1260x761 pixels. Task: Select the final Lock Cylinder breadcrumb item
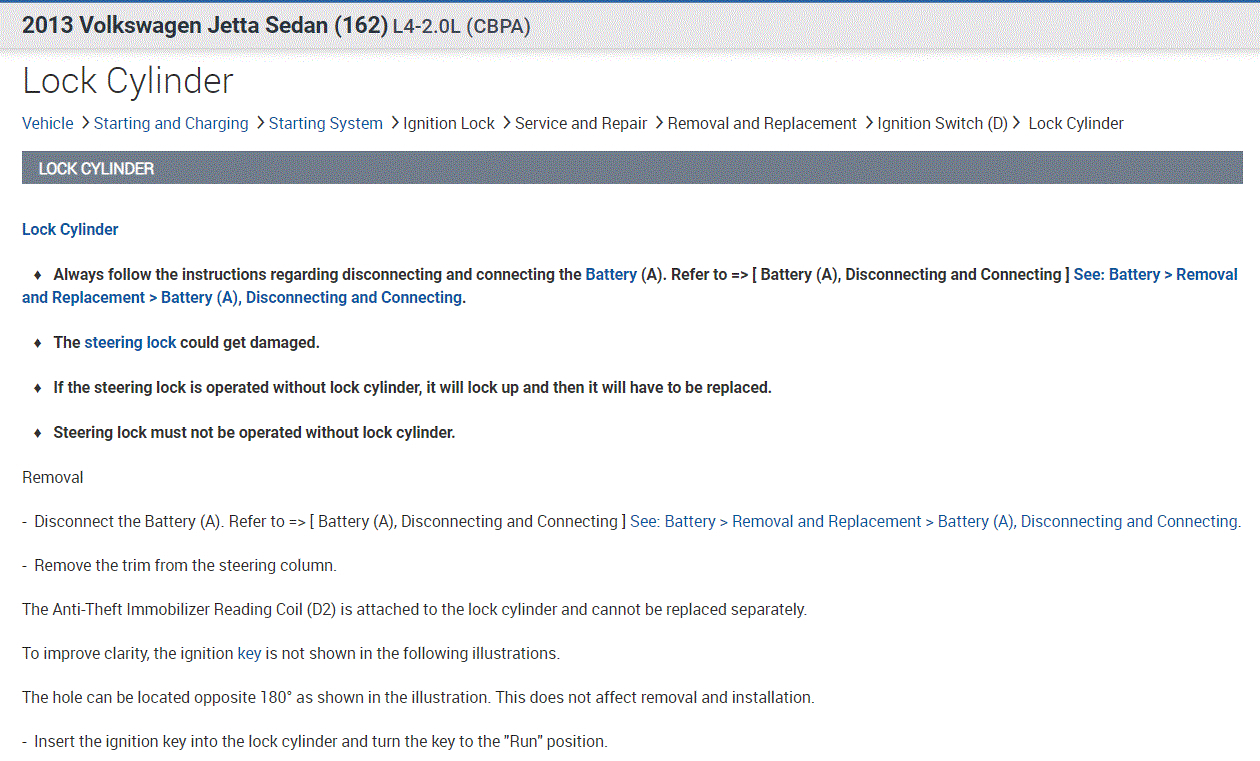1076,123
